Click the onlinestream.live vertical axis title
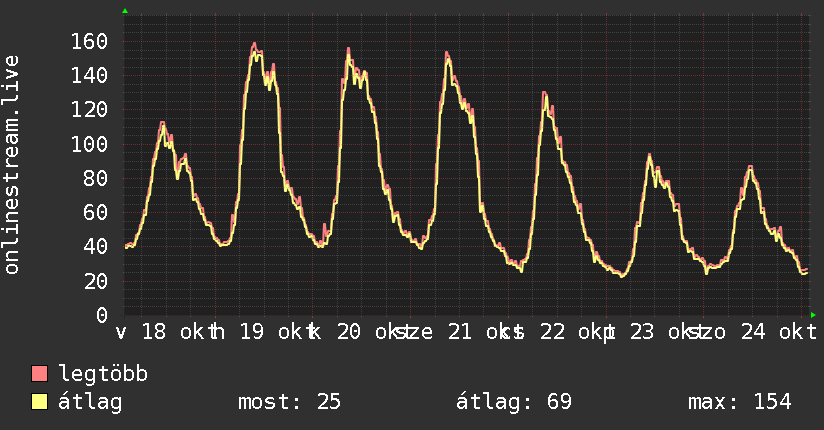 12,165
